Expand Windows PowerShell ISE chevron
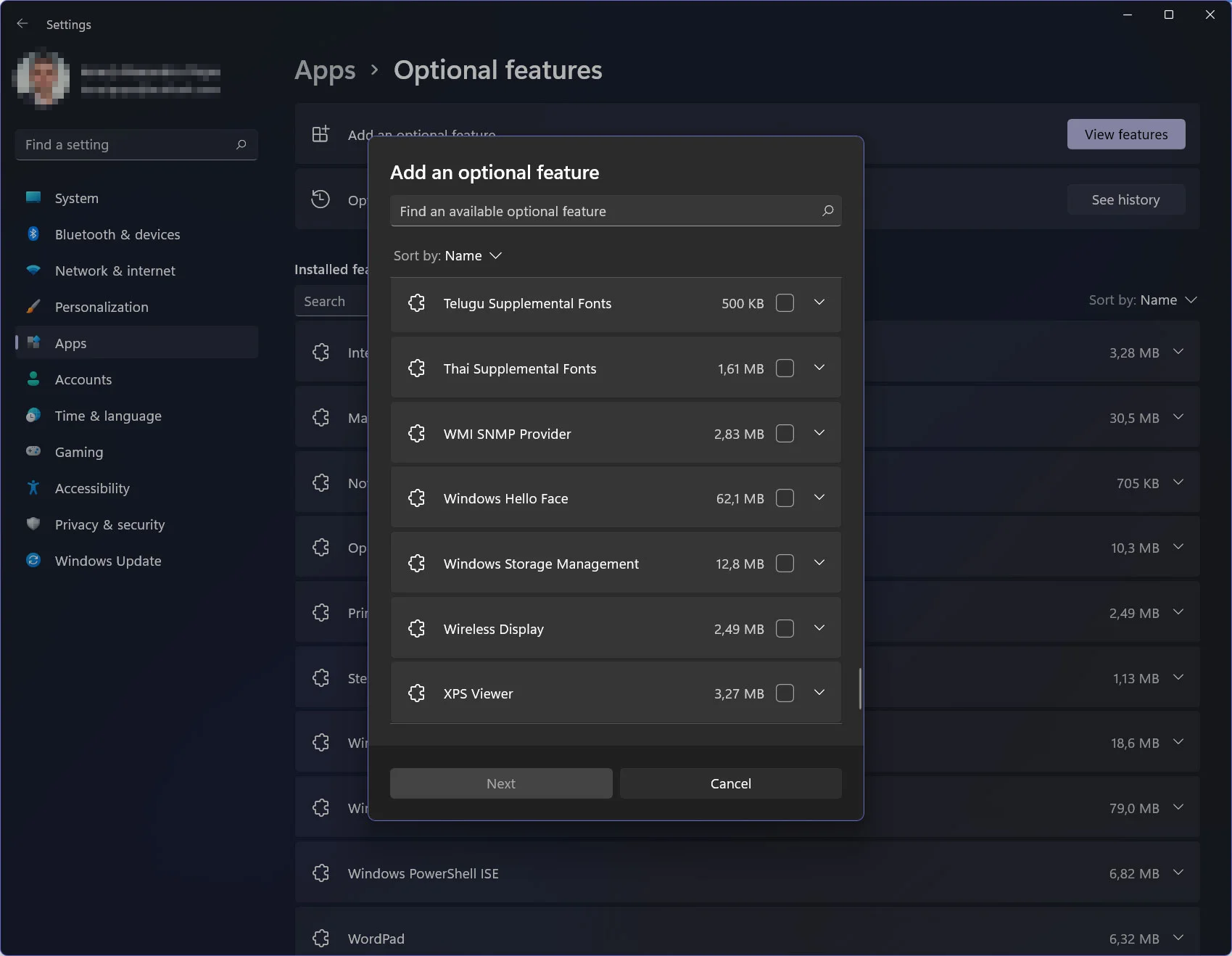This screenshot has width=1232, height=956. click(1178, 873)
